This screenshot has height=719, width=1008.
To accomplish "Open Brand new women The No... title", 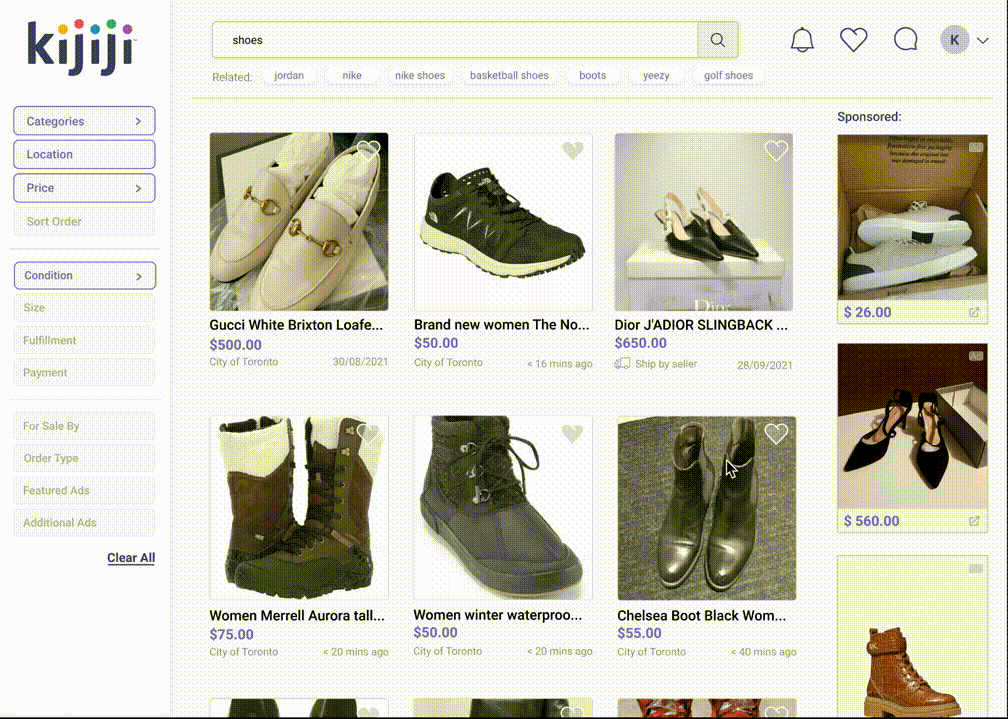I will 501,325.
